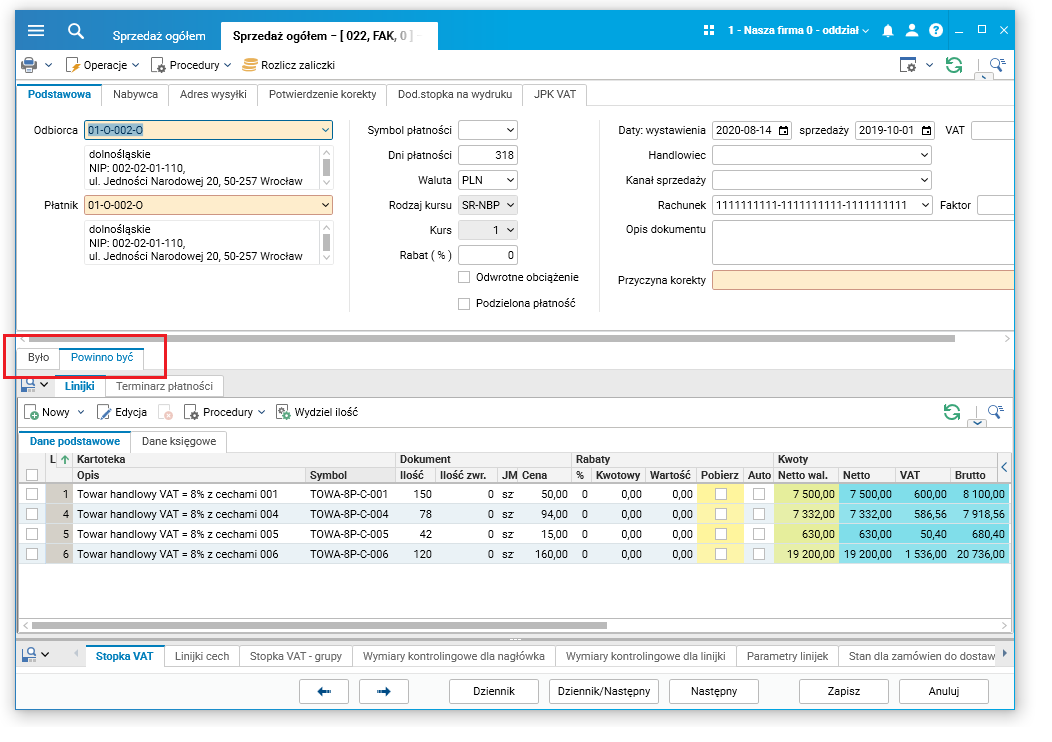Tick the Podzielona płatność checkbox
The image size is (1052, 742).
[x=464, y=303]
